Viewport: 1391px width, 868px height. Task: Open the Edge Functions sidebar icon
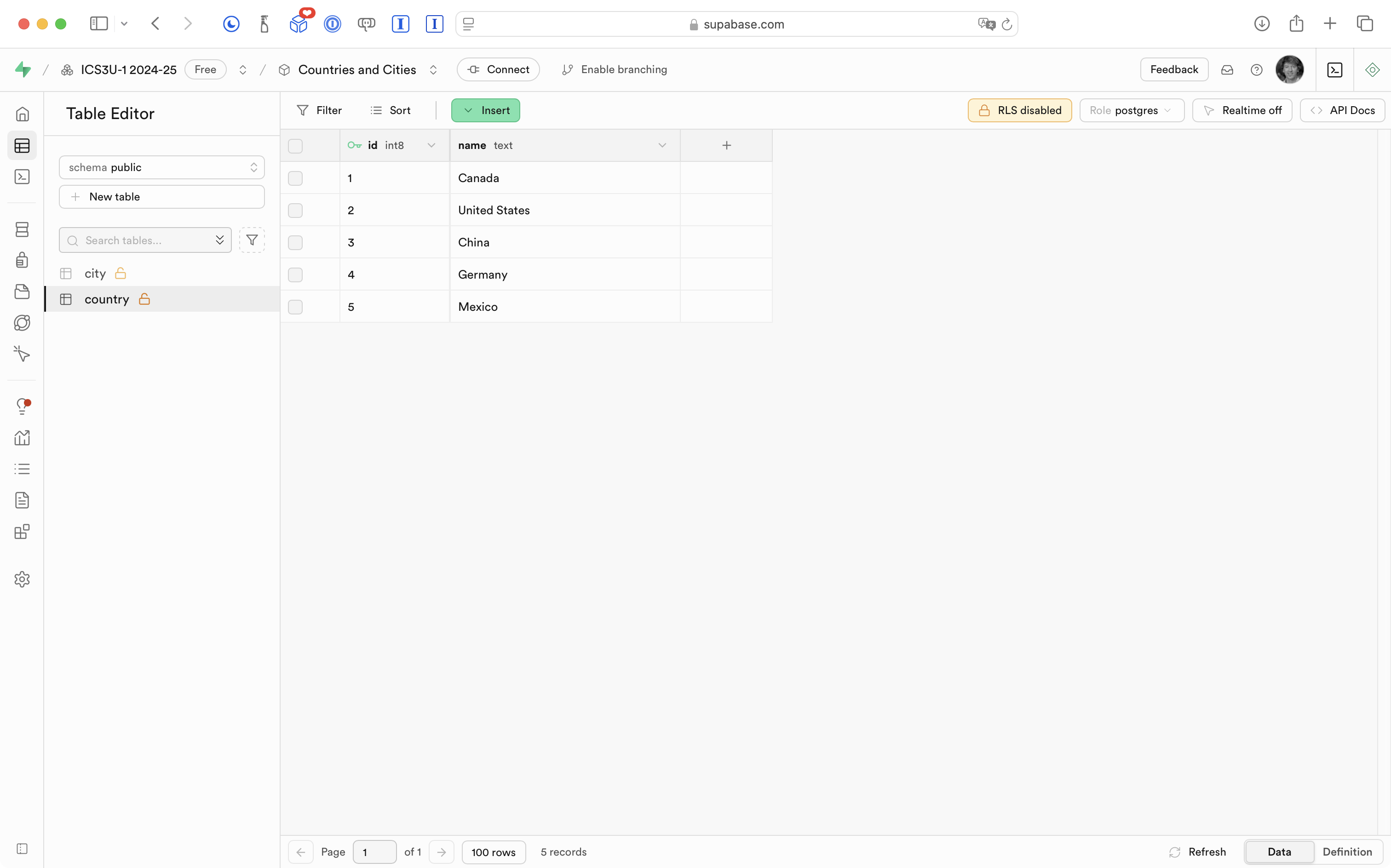(x=22, y=323)
